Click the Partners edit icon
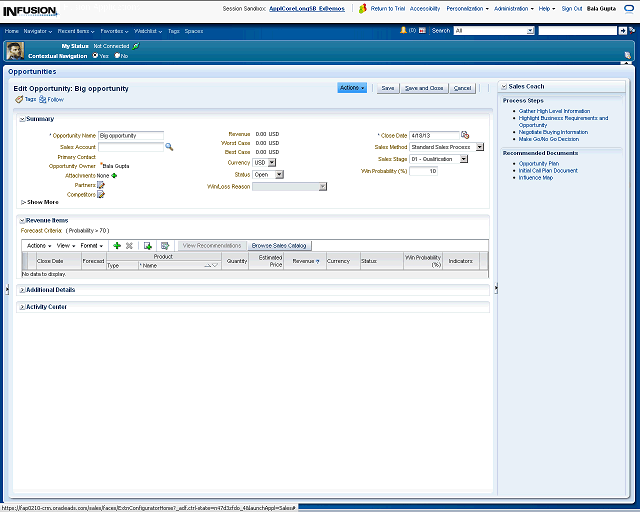This screenshot has width=640, height=512. coord(101,185)
